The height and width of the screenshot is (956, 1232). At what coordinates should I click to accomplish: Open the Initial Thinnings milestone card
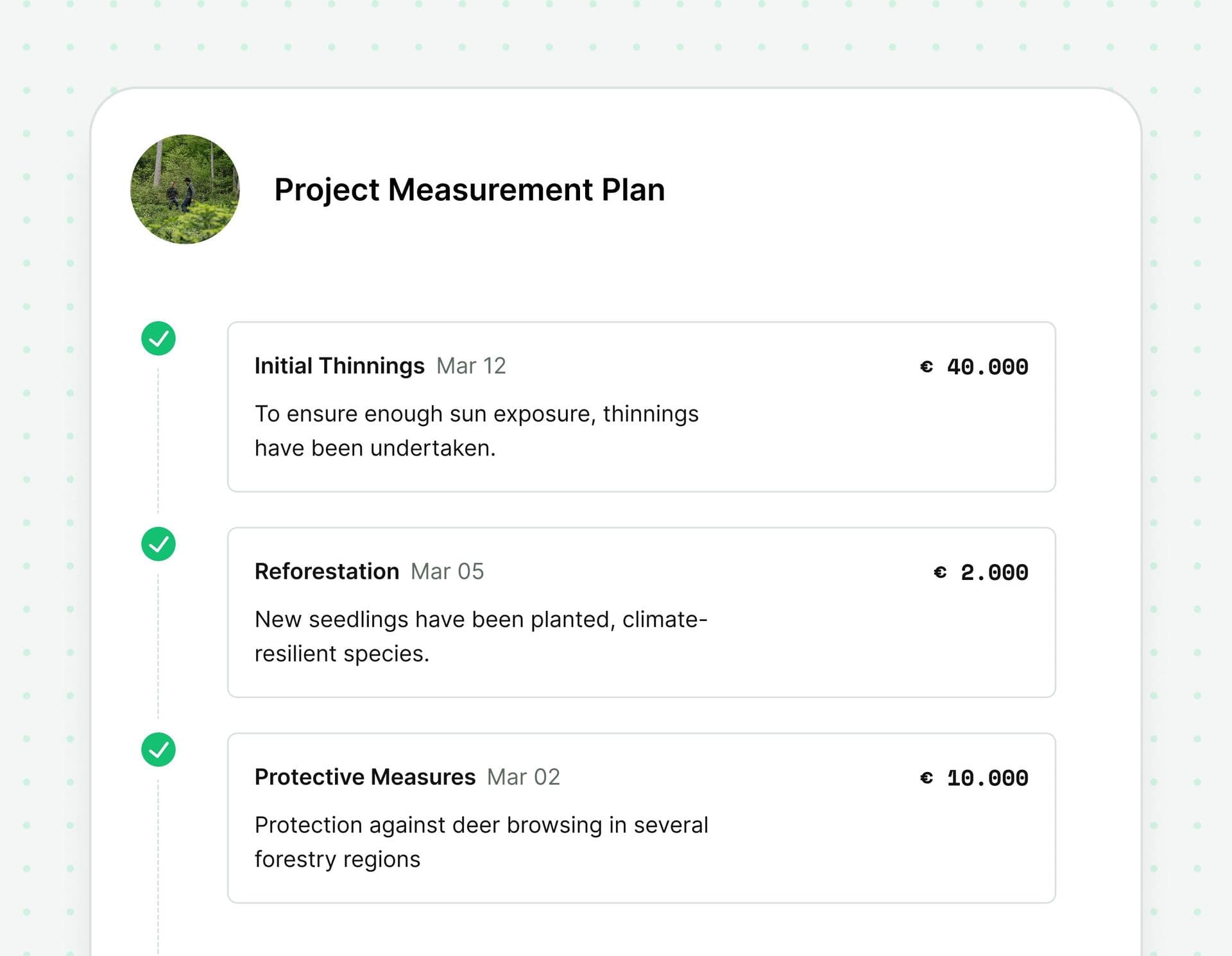point(640,406)
